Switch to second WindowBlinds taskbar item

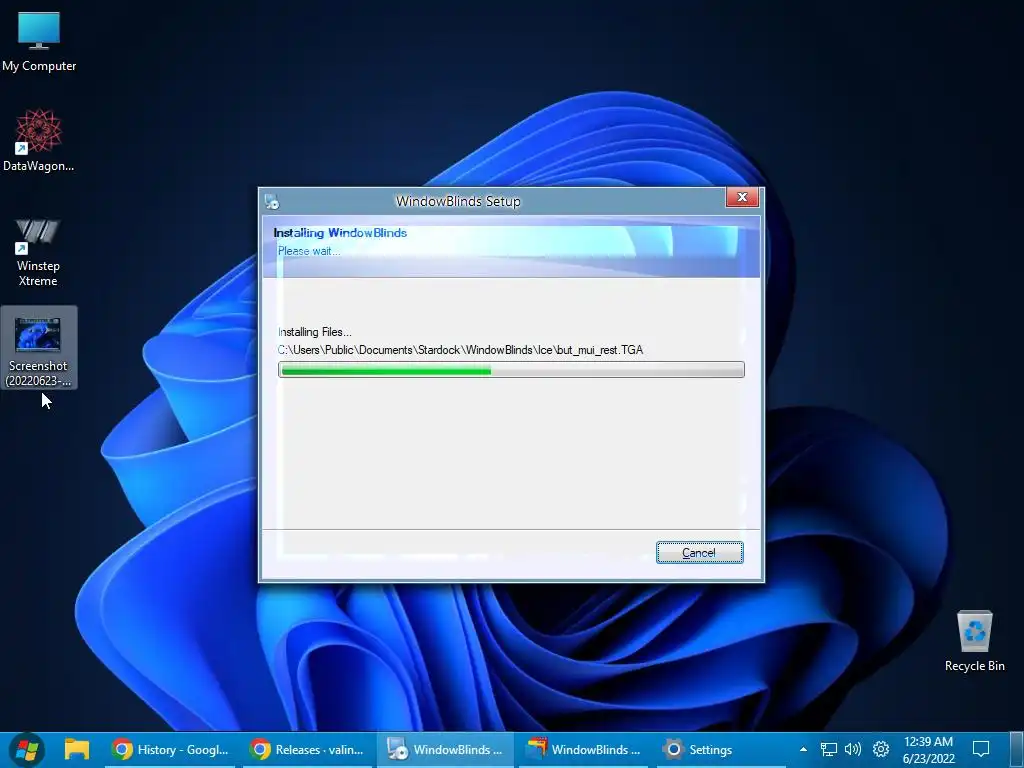(x=584, y=750)
